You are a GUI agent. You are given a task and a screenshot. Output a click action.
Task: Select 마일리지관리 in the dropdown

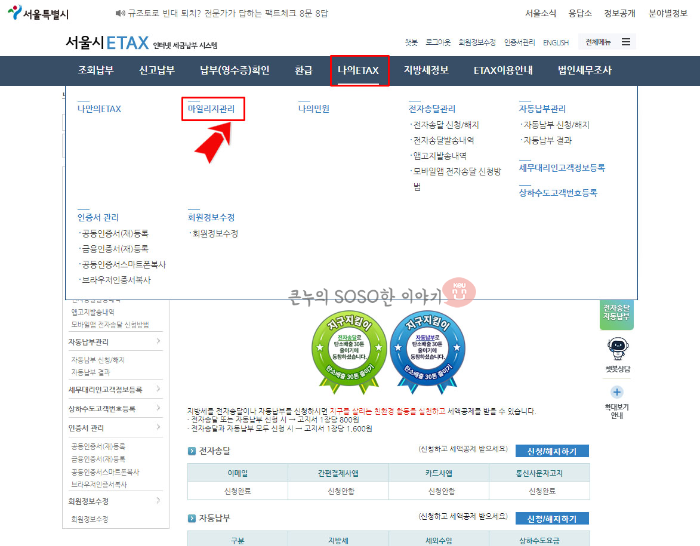pos(211,109)
